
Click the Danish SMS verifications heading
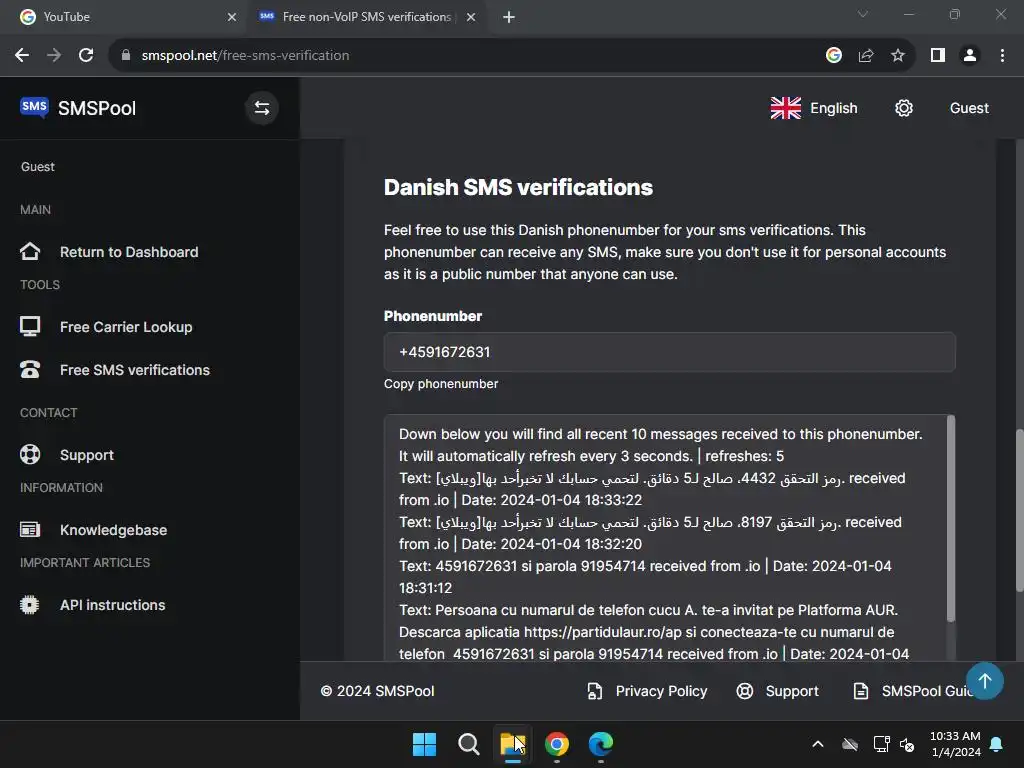[x=518, y=187]
